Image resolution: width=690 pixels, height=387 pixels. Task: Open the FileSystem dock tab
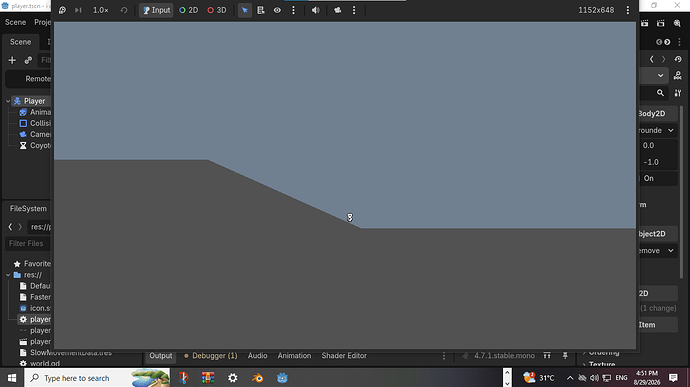28,209
